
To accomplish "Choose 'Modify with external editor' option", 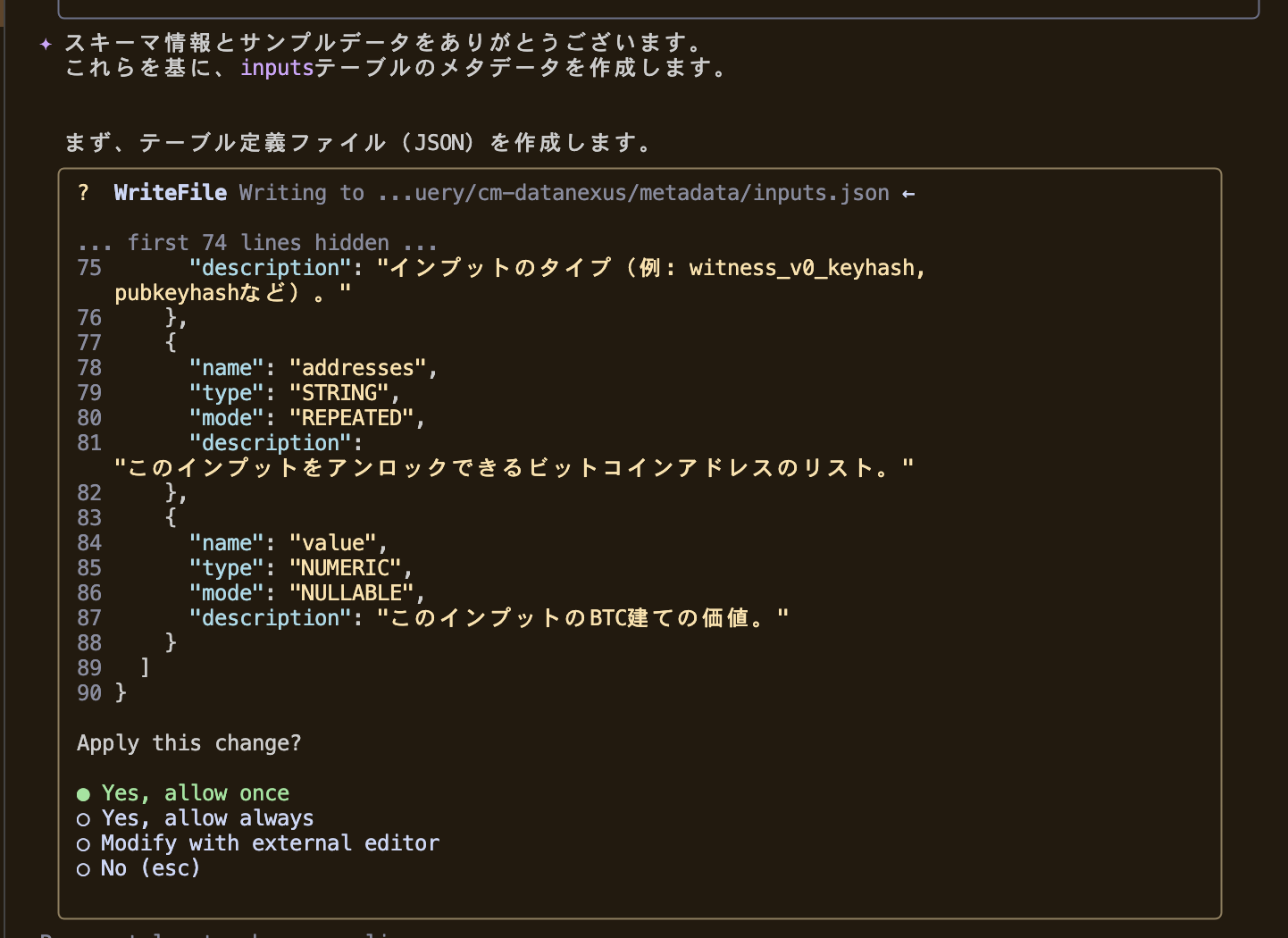I will coord(270,843).
